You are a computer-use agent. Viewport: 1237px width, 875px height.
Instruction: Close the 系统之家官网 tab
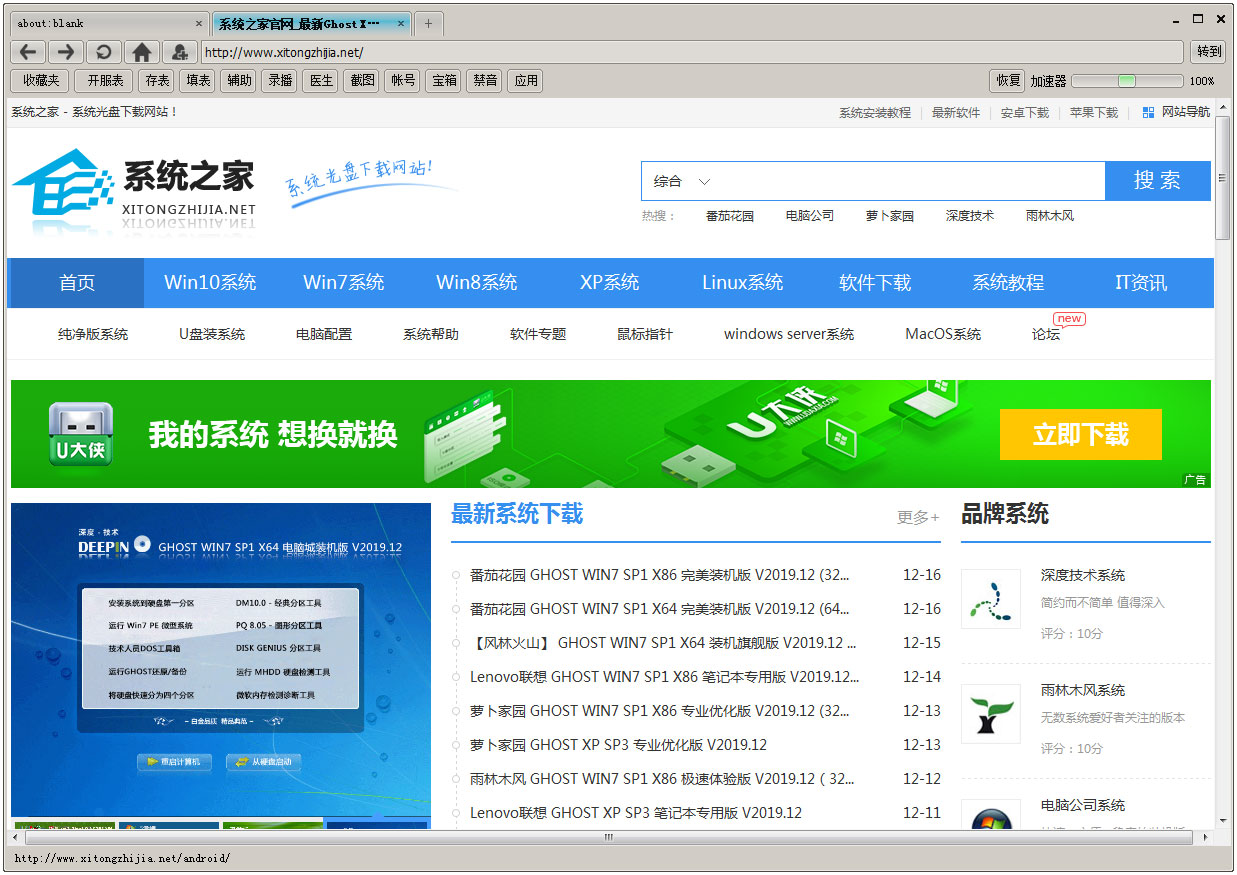(401, 23)
